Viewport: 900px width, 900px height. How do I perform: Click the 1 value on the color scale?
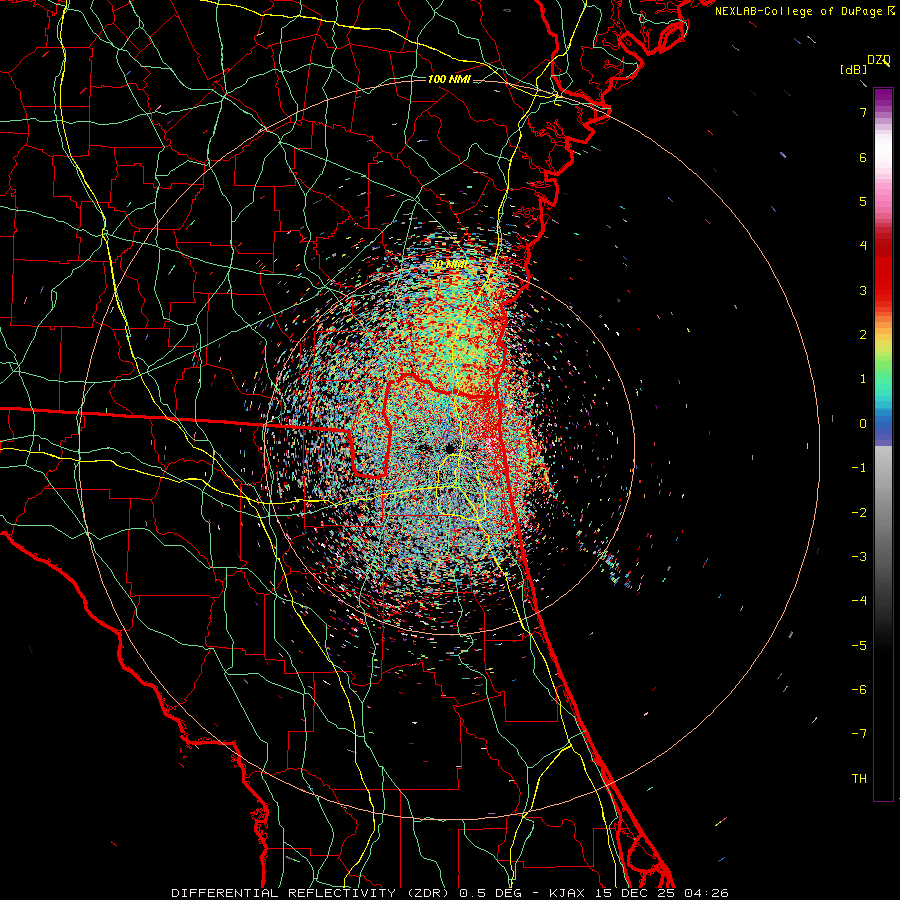(863, 379)
